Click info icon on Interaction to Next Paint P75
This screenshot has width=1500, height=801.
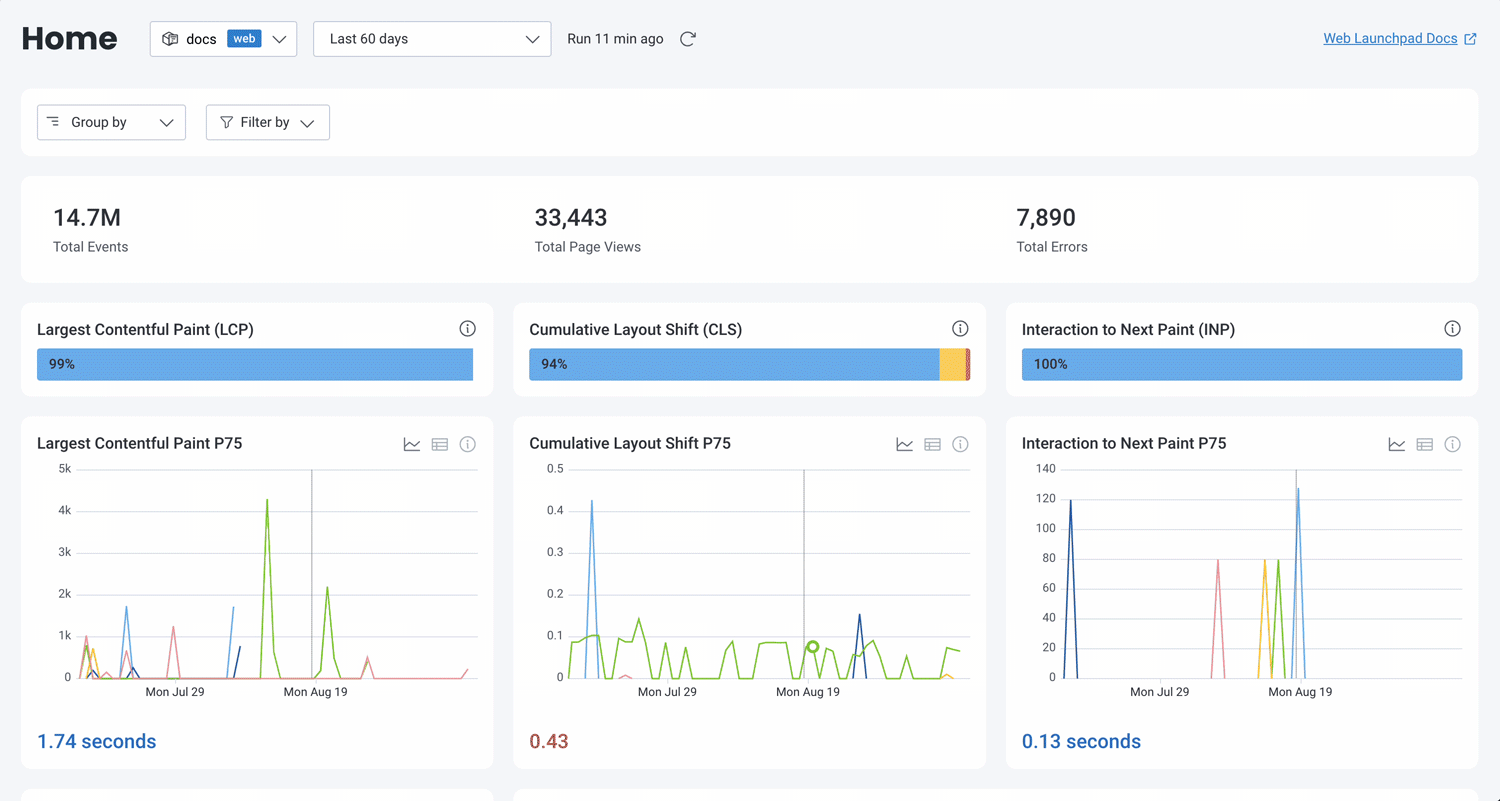(1452, 444)
